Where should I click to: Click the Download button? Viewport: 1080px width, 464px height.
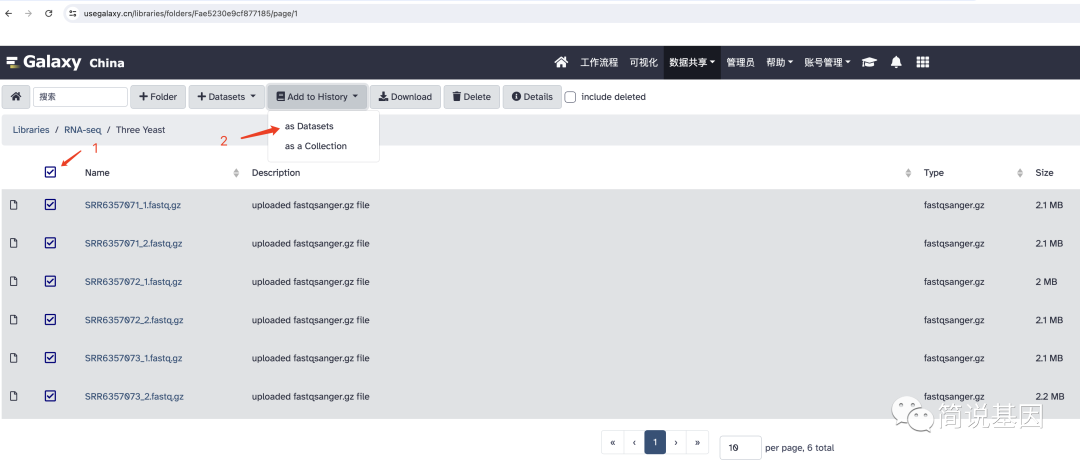(x=405, y=97)
